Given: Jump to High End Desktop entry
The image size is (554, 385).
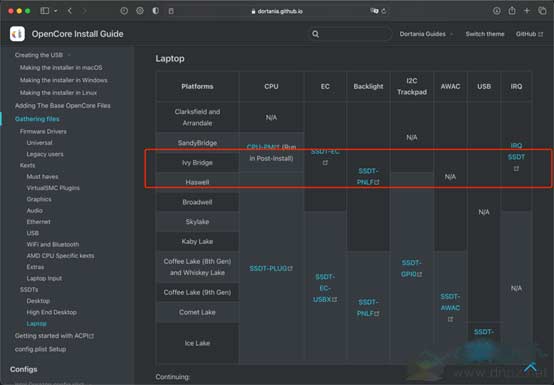Looking at the screenshot, I should coord(52,312).
